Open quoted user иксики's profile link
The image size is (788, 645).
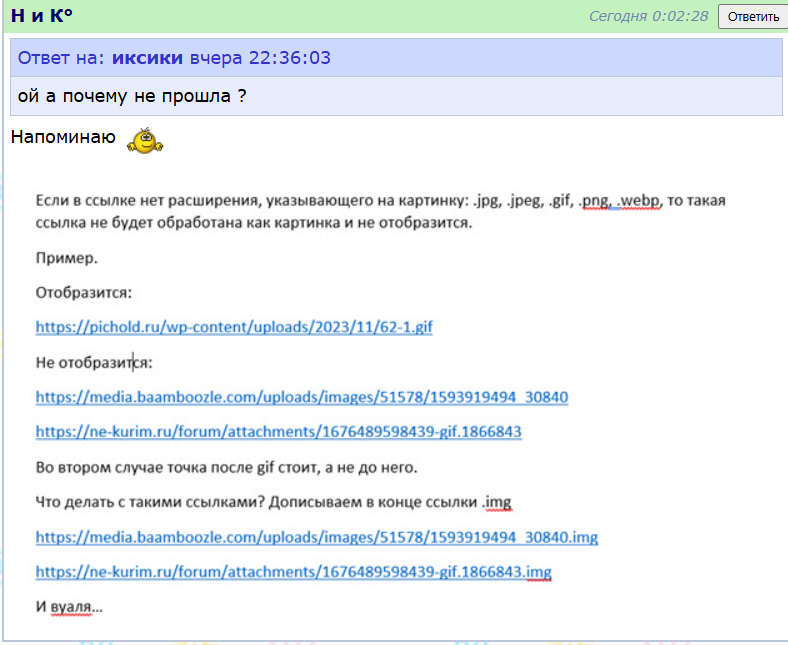click(147, 58)
